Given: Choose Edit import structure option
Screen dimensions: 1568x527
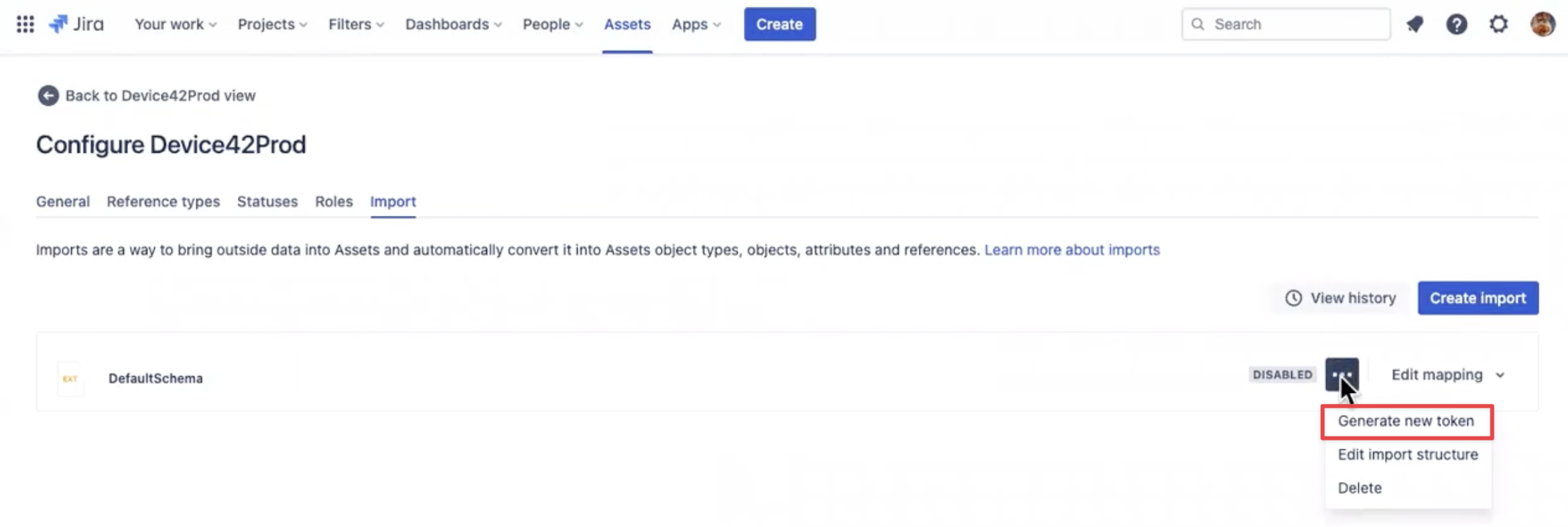Looking at the screenshot, I should pyautogui.click(x=1407, y=455).
